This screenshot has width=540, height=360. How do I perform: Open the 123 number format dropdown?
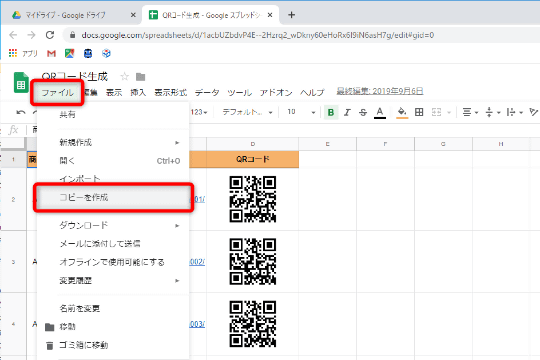(x=199, y=112)
